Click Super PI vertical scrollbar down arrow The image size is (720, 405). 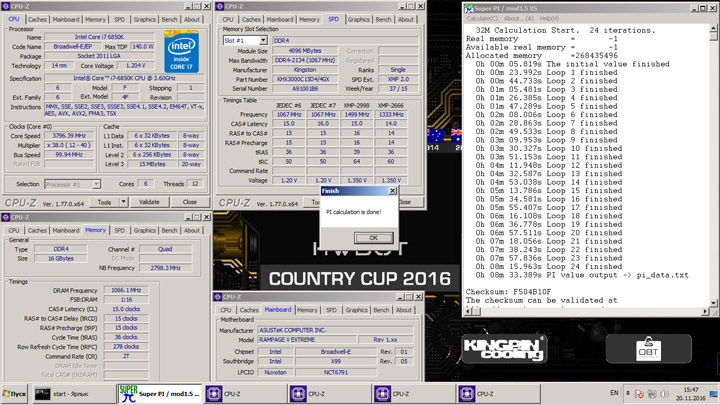tap(714, 303)
